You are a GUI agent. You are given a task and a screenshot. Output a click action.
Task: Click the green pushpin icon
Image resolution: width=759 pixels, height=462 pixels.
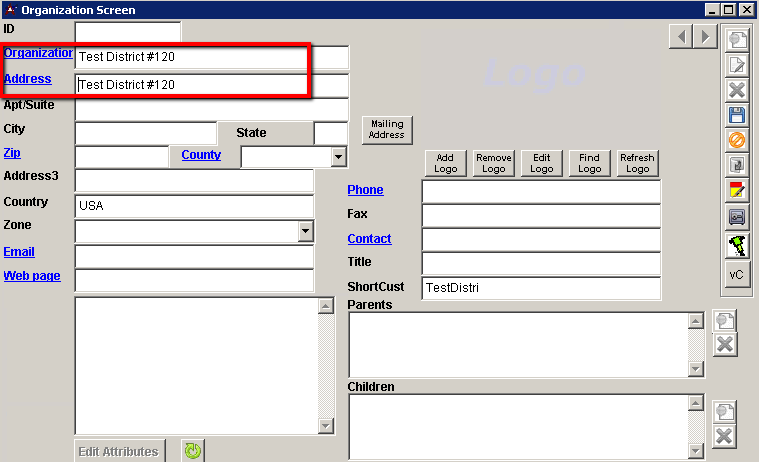tap(736, 243)
